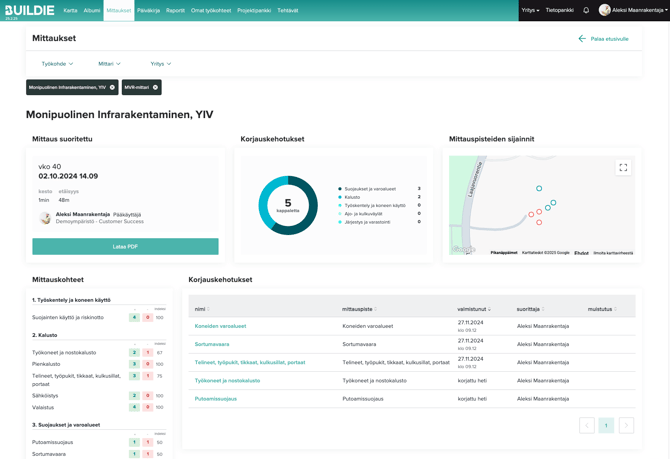Viewport: 670px width, 459px height.
Task: Click the Lataa PDF button
Action: tap(125, 246)
